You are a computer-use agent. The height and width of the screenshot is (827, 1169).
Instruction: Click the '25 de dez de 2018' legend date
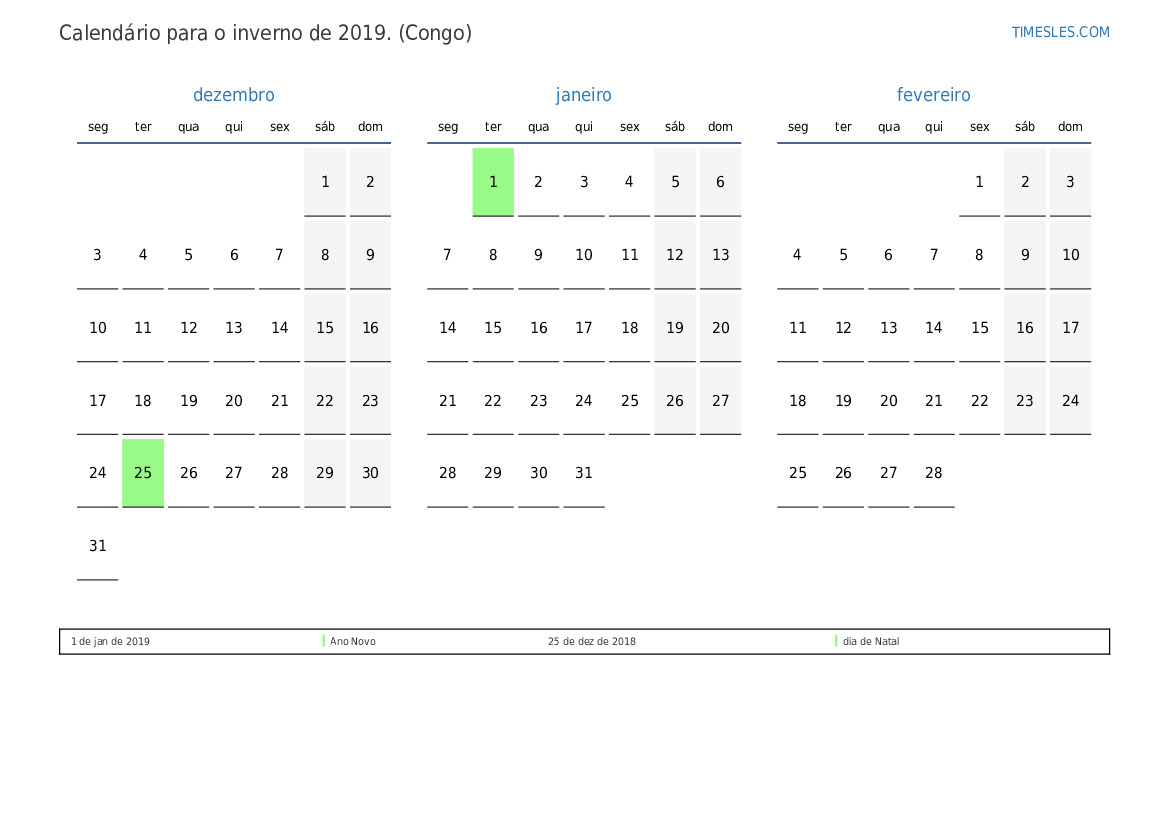point(591,642)
